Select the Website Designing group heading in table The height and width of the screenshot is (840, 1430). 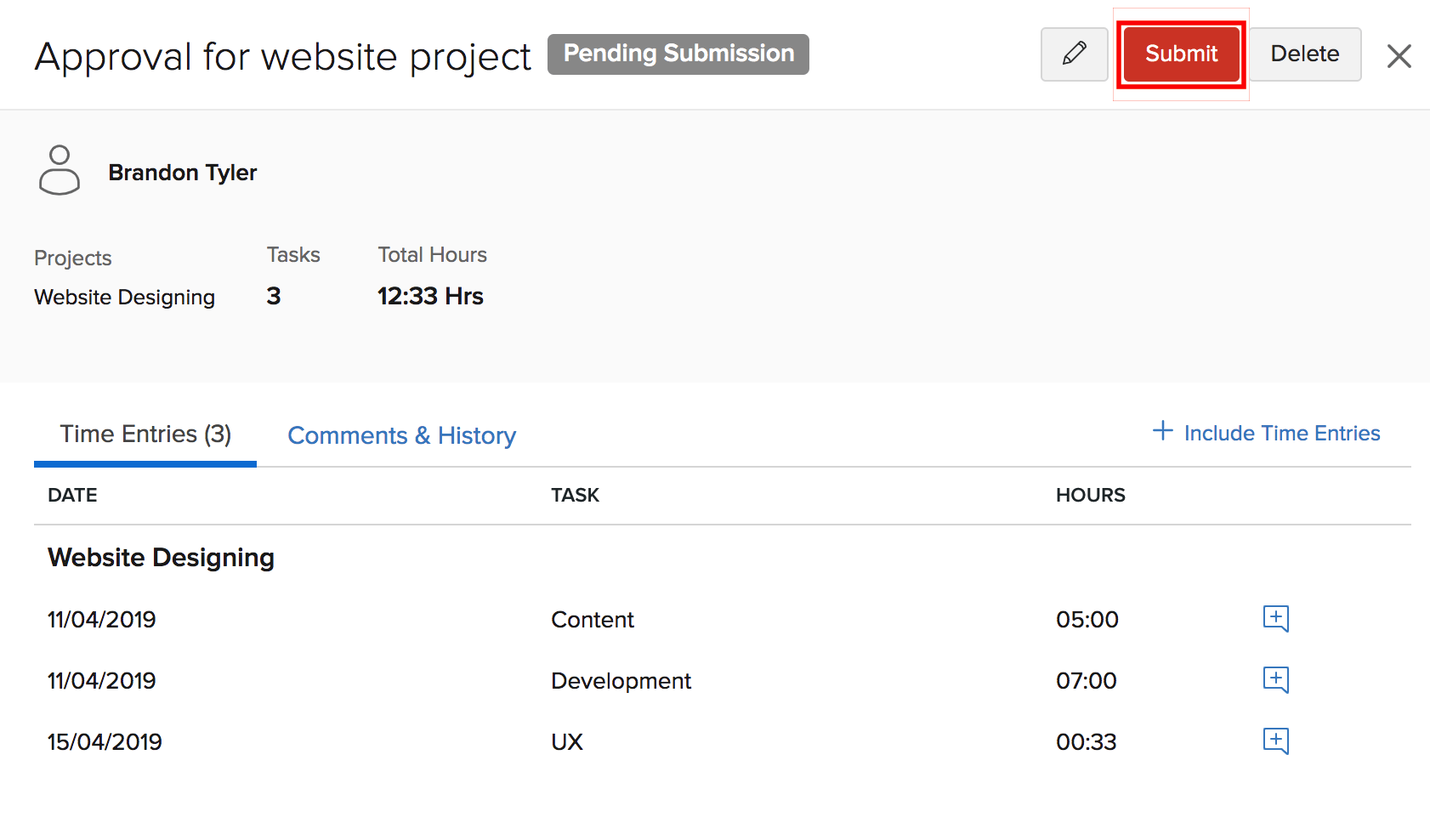pos(161,558)
